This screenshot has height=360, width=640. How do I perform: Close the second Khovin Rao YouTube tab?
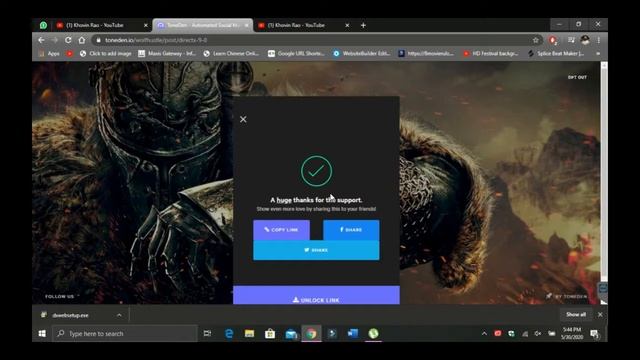pyautogui.click(x=347, y=25)
